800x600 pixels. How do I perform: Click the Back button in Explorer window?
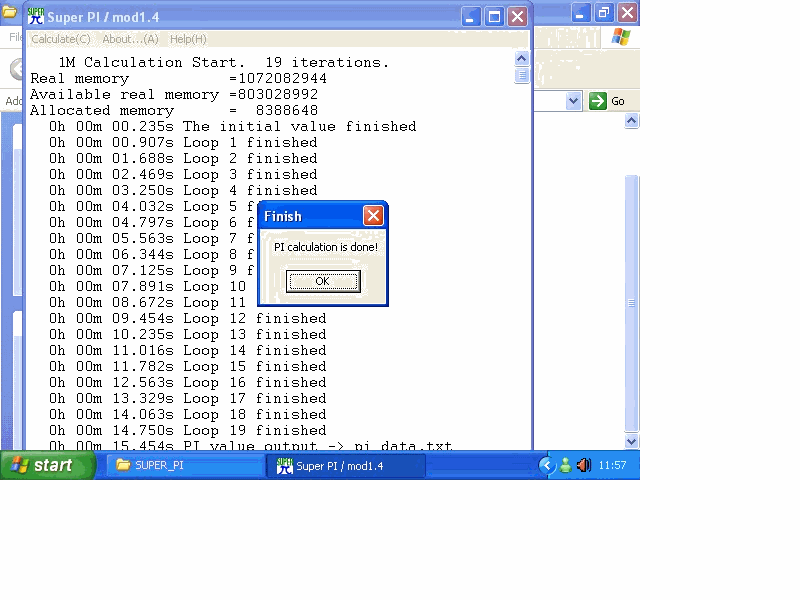[x=16, y=69]
